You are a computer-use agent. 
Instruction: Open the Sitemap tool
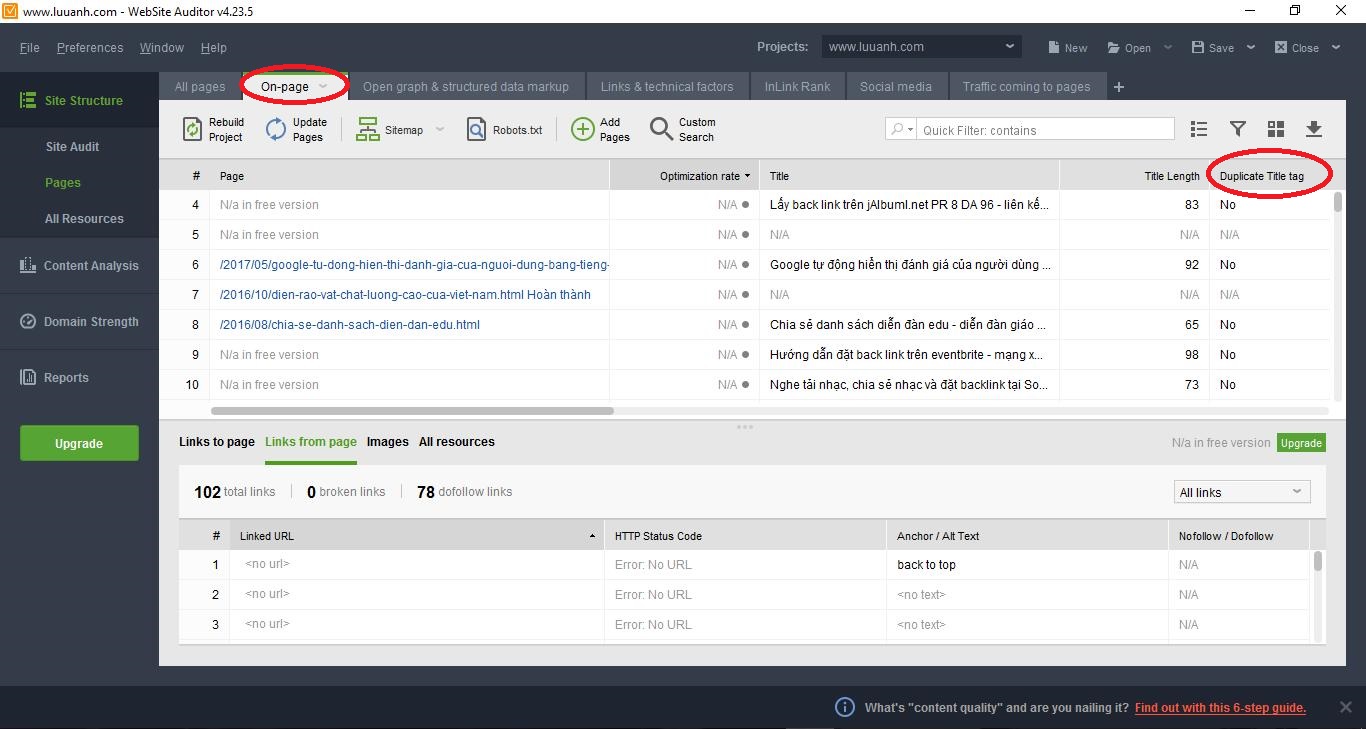tap(390, 130)
